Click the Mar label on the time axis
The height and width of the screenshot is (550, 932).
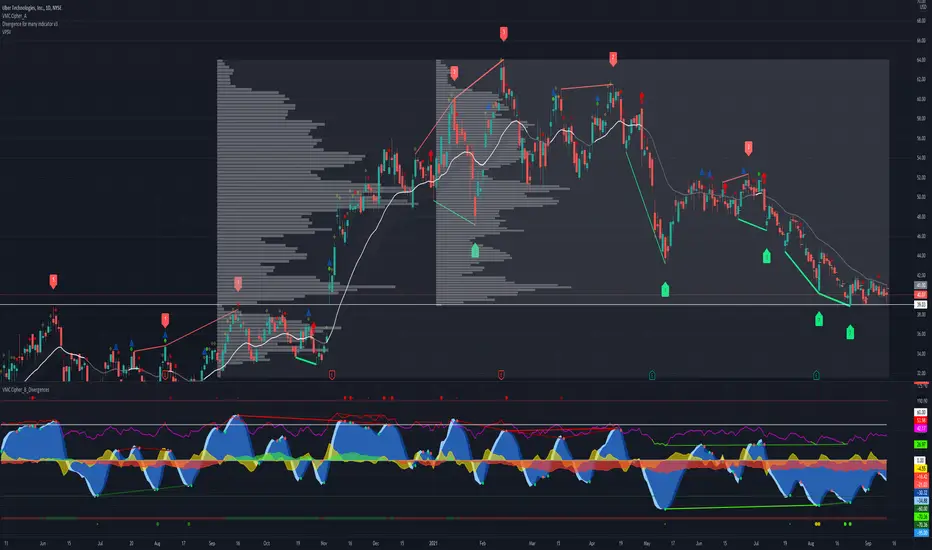pos(532,543)
